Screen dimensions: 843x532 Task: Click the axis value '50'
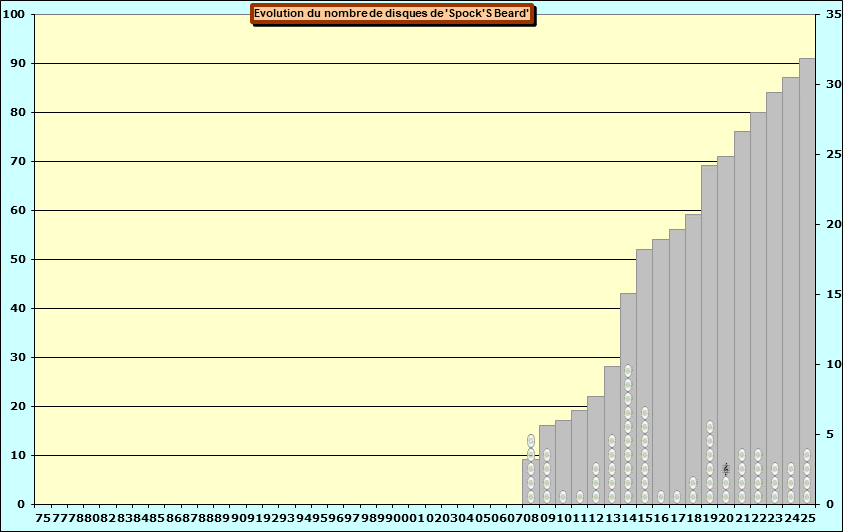pyautogui.click(x=18, y=259)
